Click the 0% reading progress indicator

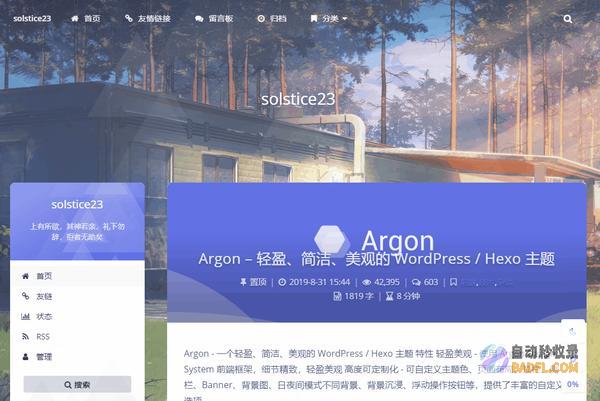tap(573, 384)
